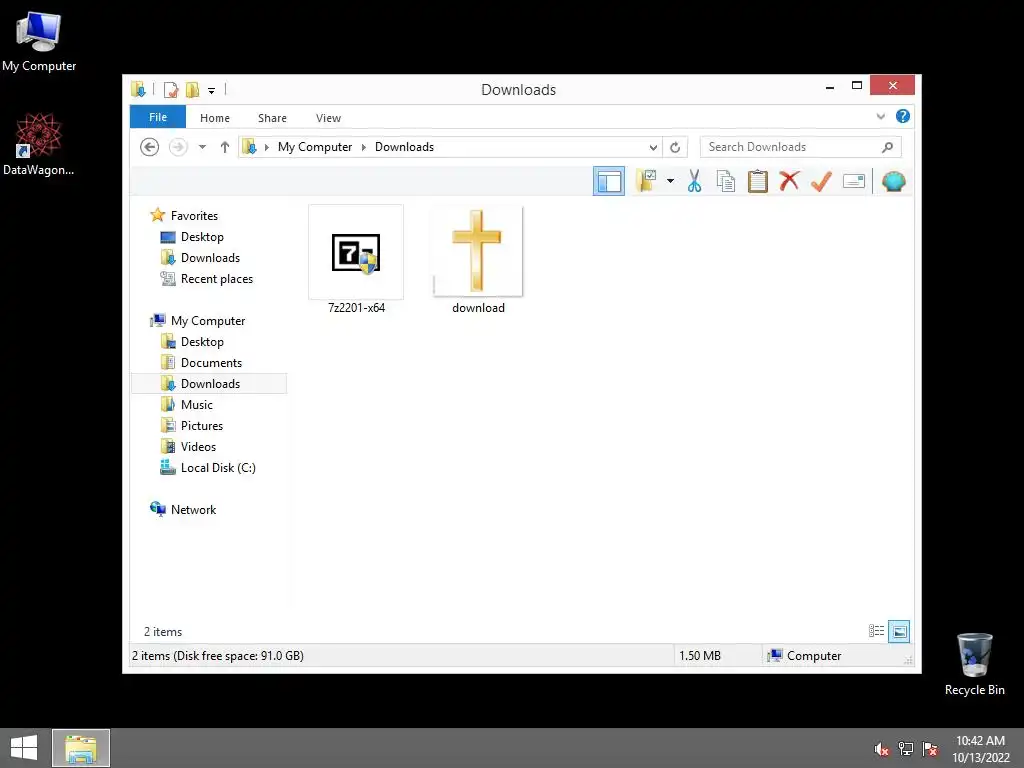
Task: Select My Computer in navigation pane
Action: [x=208, y=321]
